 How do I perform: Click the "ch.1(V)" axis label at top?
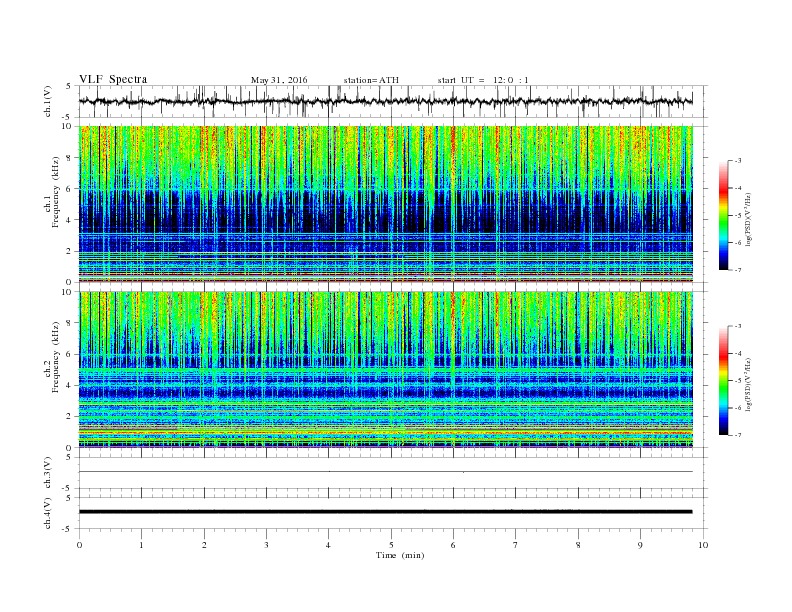48,101
